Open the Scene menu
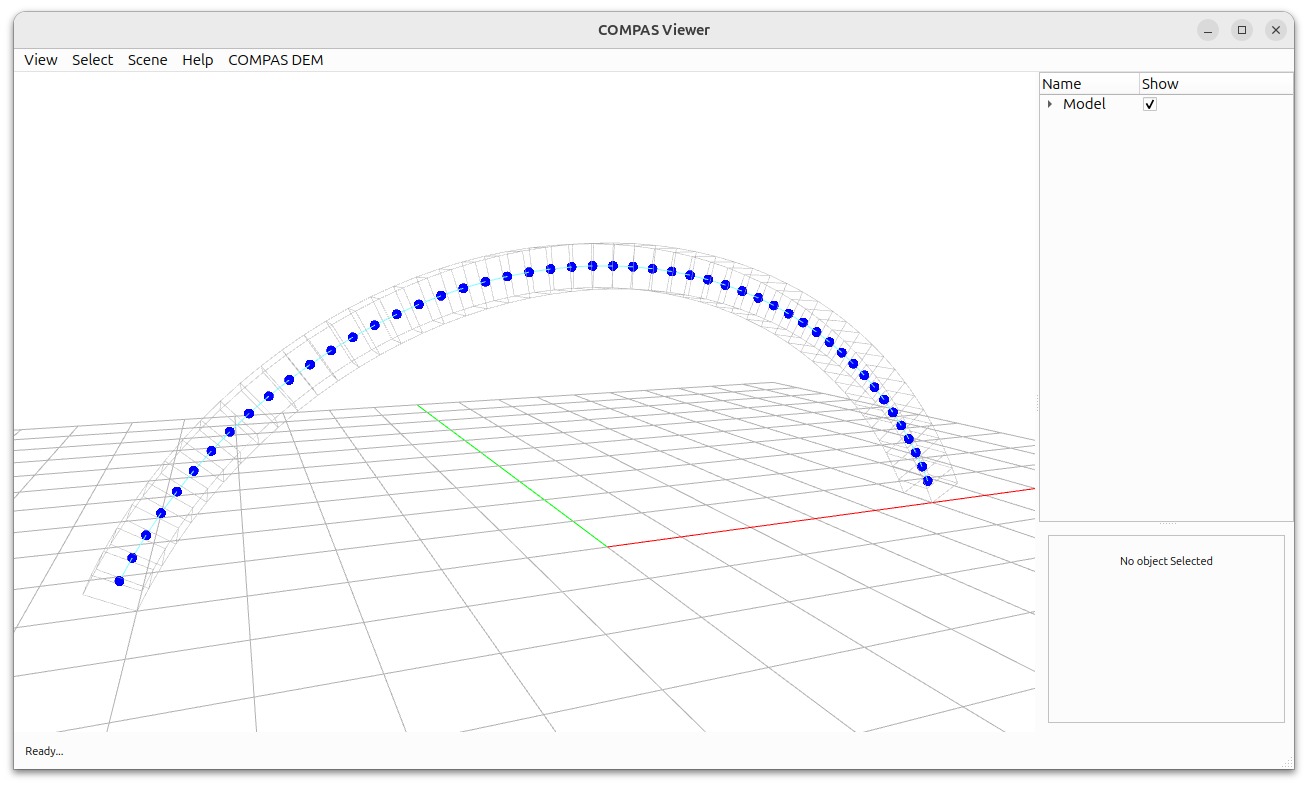 [148, 60]
